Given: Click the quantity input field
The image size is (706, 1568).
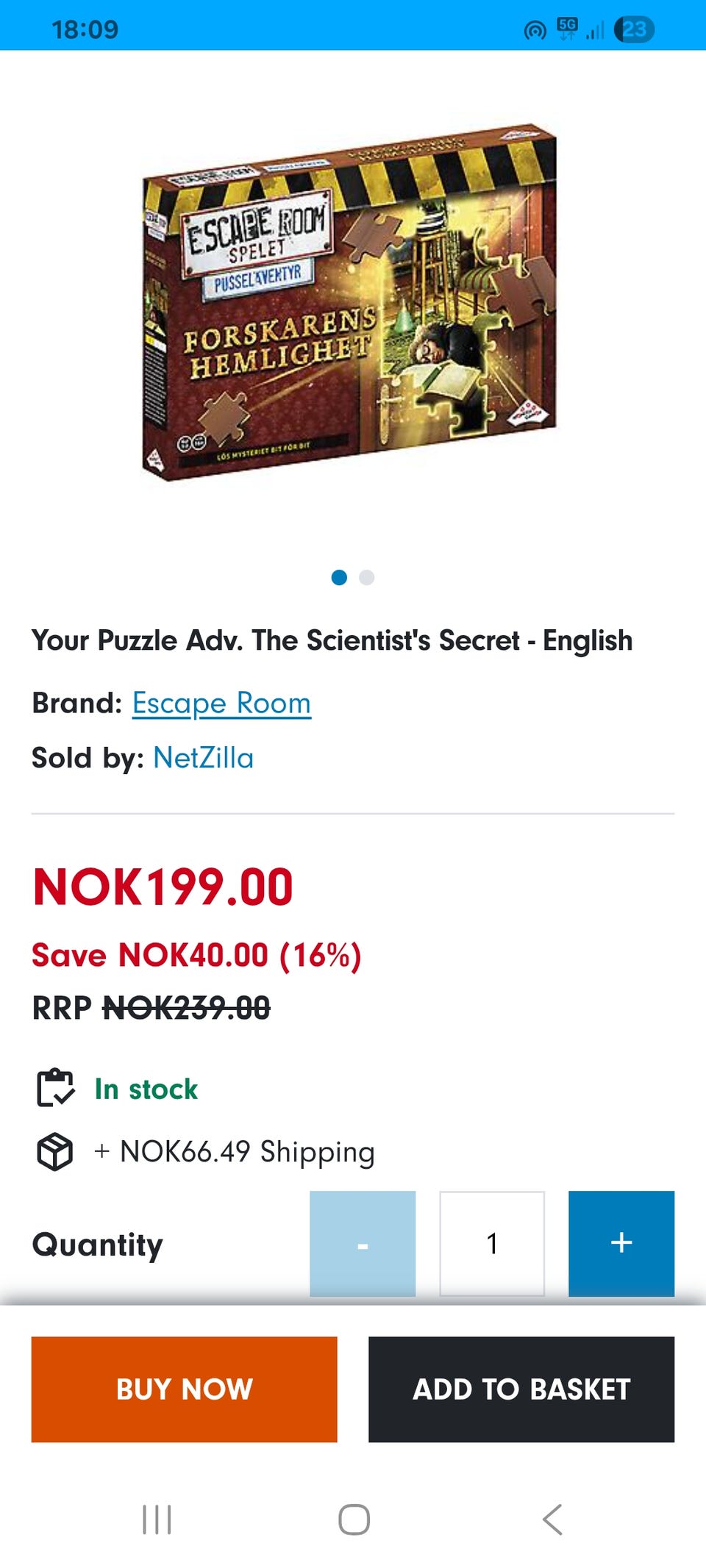Looking at the screenshot, I should pos(492,1243).
